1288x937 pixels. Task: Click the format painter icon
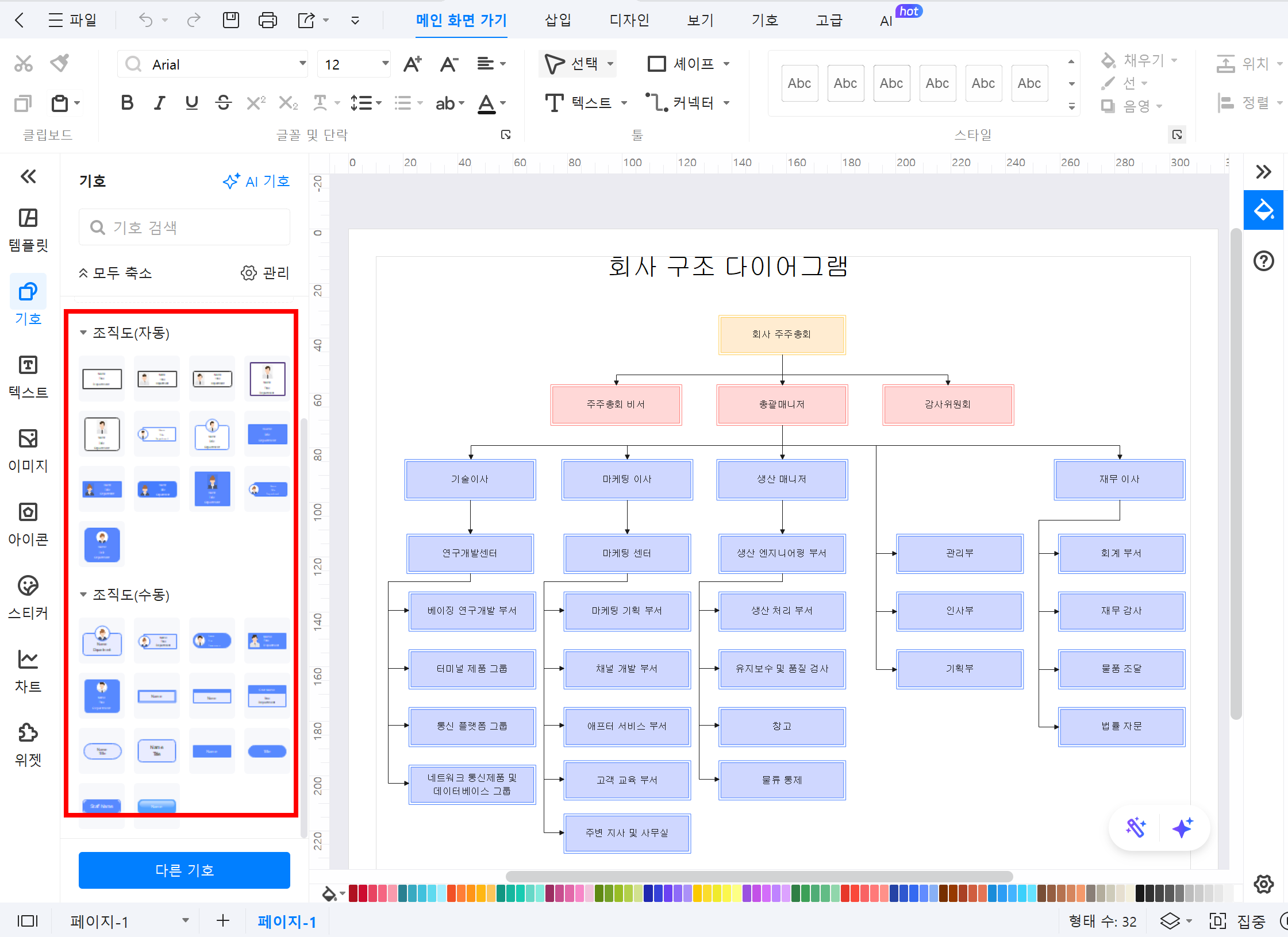[x=60, y=63]
